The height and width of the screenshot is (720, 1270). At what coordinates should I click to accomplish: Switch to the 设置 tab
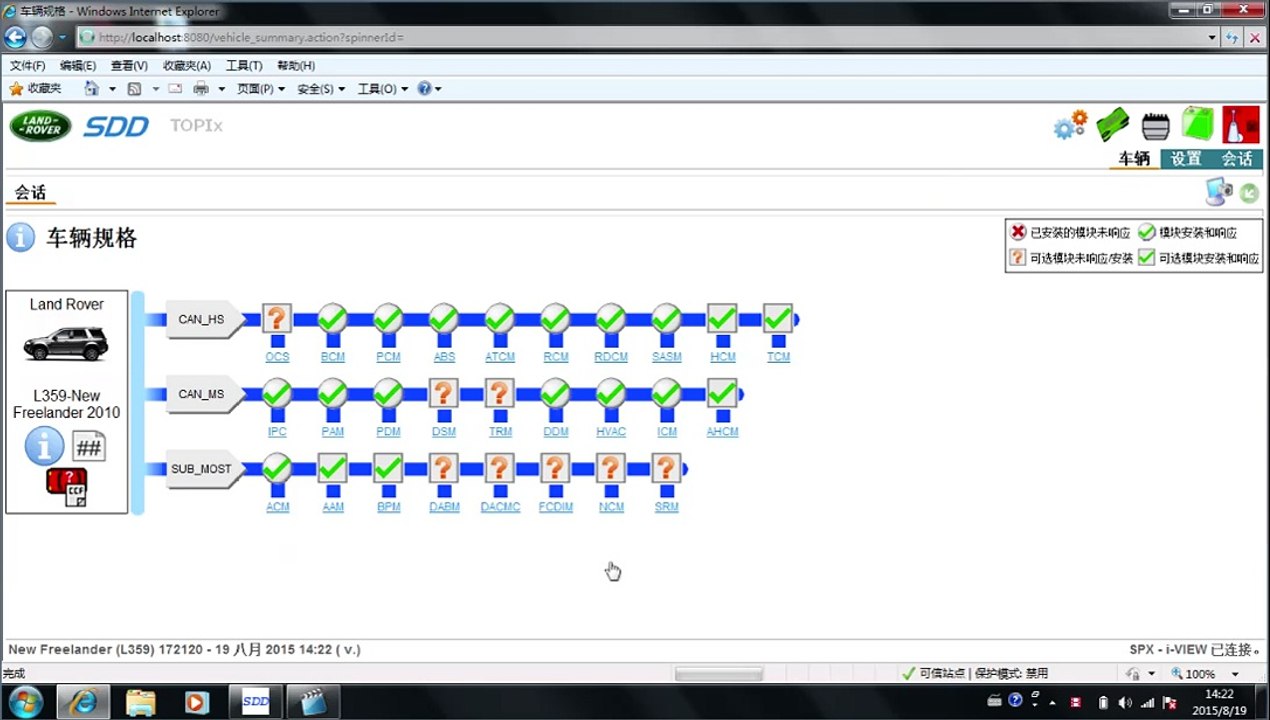1186,158
